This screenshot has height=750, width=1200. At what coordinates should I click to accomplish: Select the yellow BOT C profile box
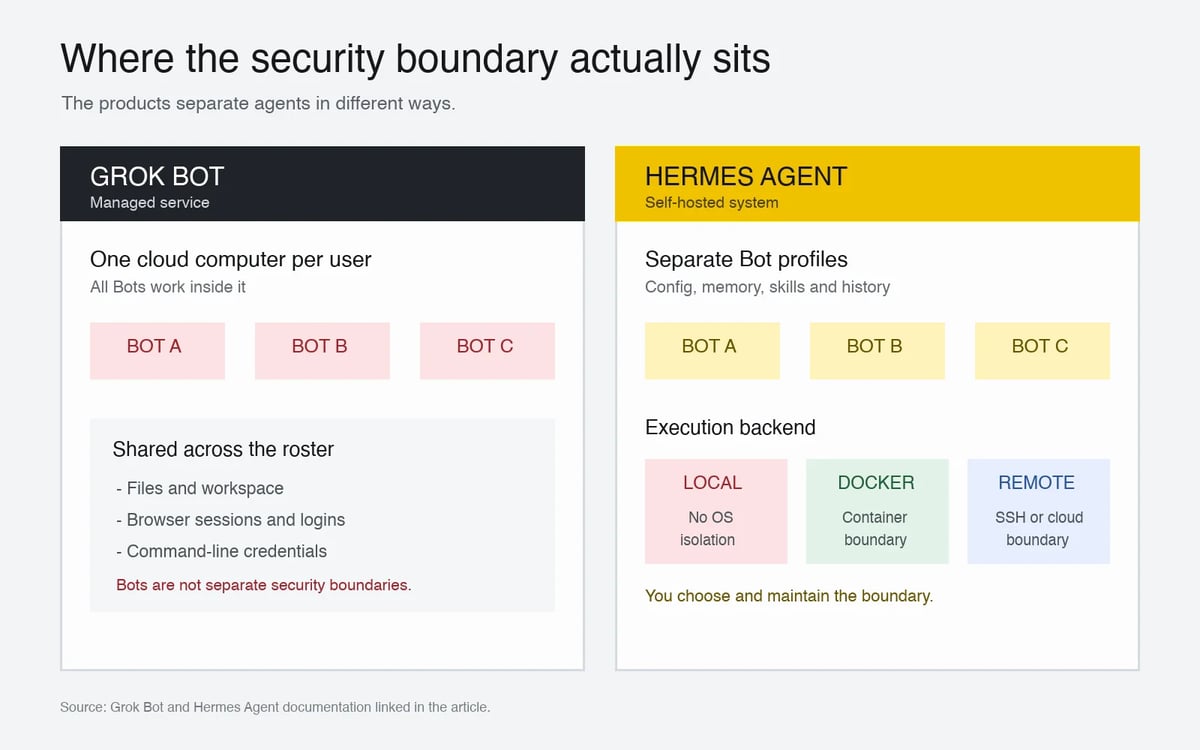click(x=1042, y=350)
